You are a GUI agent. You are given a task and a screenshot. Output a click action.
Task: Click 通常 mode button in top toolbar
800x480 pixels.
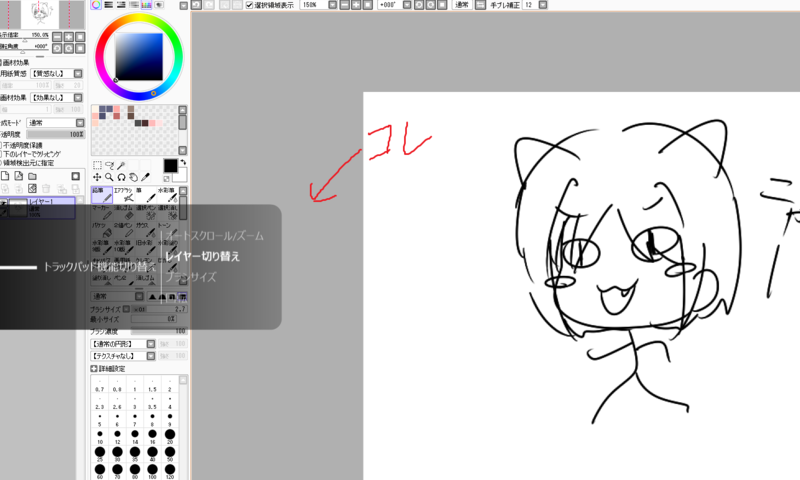tap(462, 5)
